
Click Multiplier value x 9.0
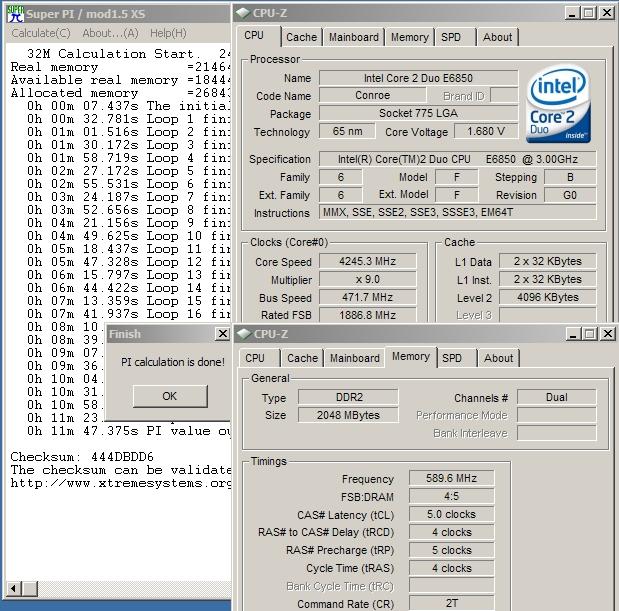tap(368, 279)
